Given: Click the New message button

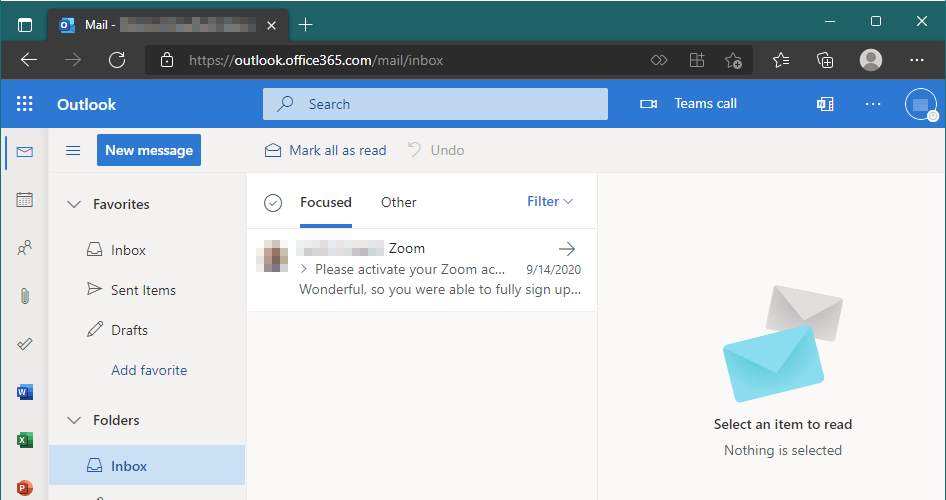Looking at the screenshot, I should pyautogui.click(x=149, y=150).
